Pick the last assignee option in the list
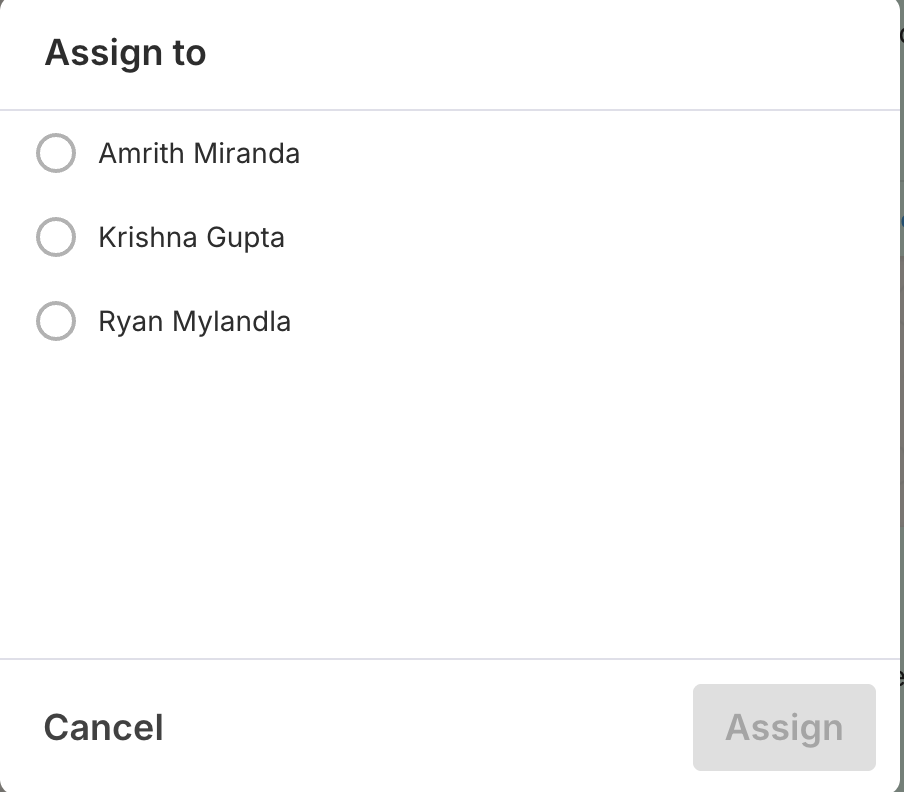904x792 pixels. coord(56,322)
